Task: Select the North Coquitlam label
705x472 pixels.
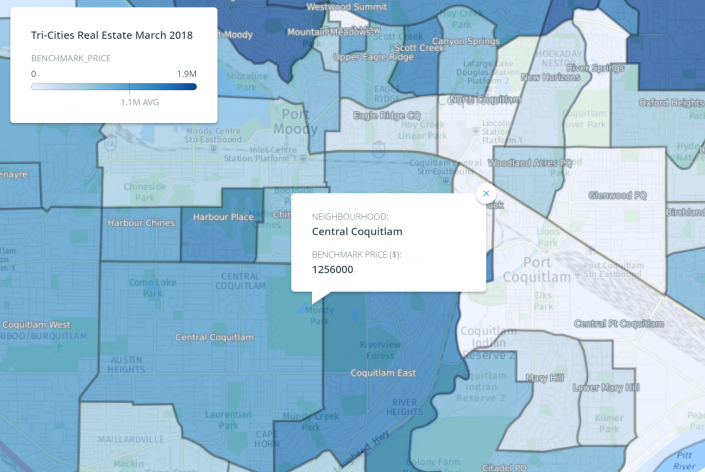Action: 486,99
